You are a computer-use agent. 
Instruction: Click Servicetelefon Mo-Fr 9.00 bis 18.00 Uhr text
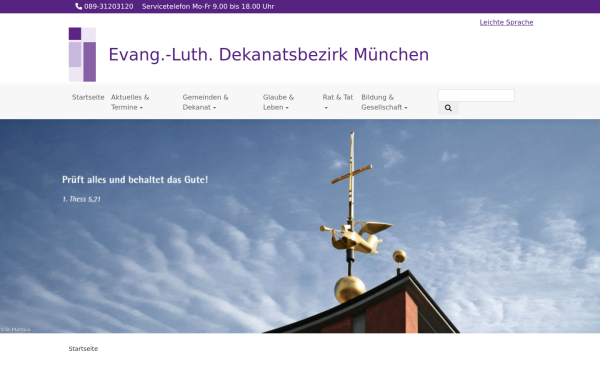(x=208, y=7)
